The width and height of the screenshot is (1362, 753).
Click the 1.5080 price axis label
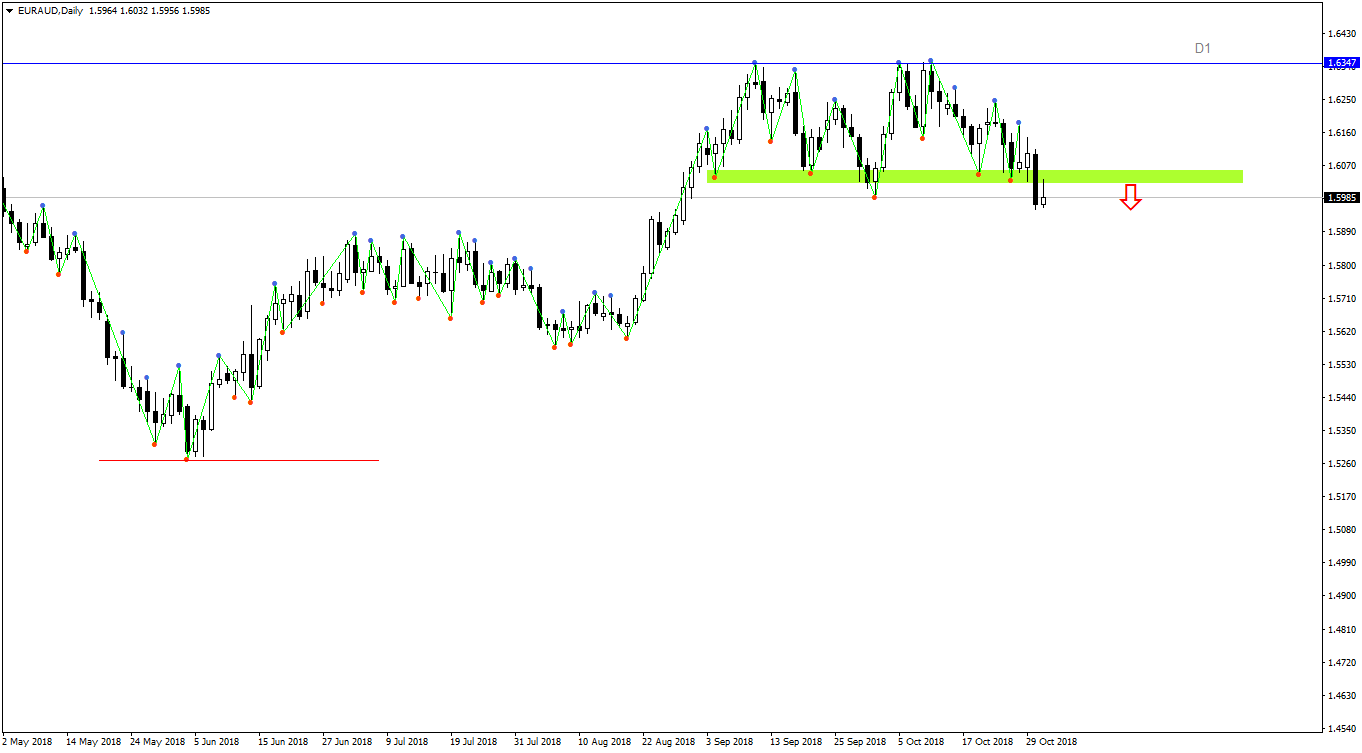tap(1341, 530)
